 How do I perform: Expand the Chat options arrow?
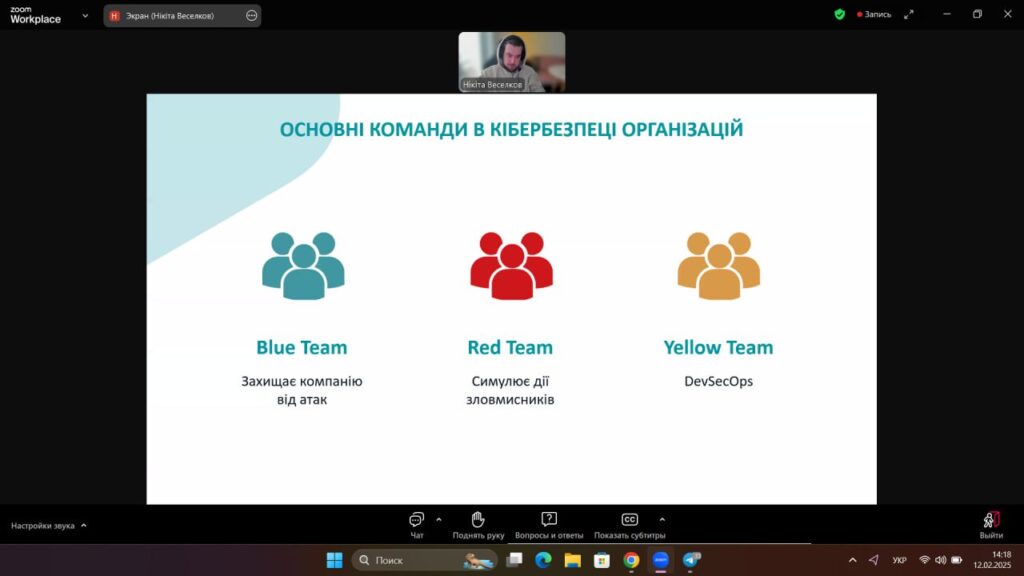(439, 519)
